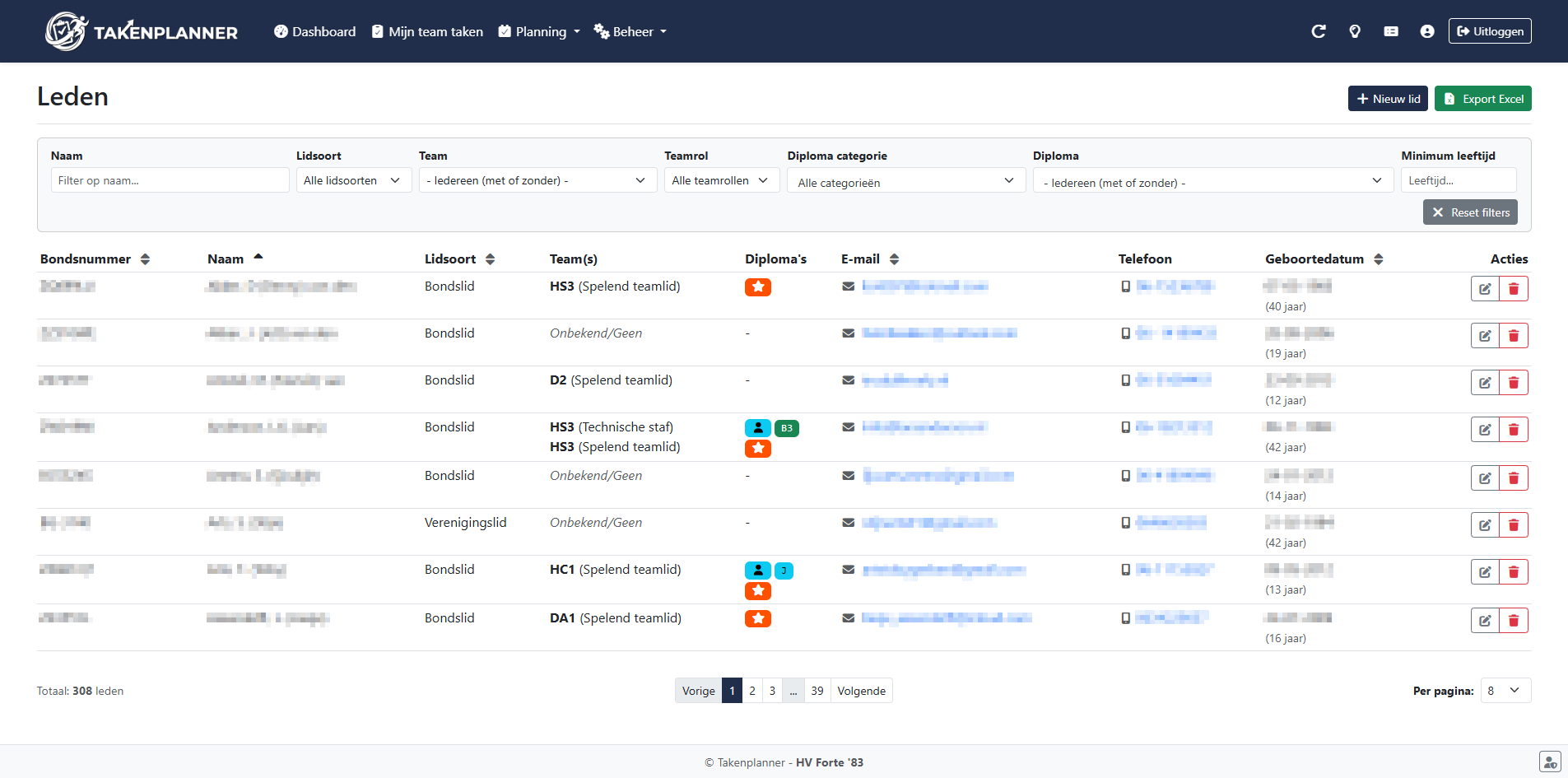Click the Filter op naam input field

[x=170, y=180]
